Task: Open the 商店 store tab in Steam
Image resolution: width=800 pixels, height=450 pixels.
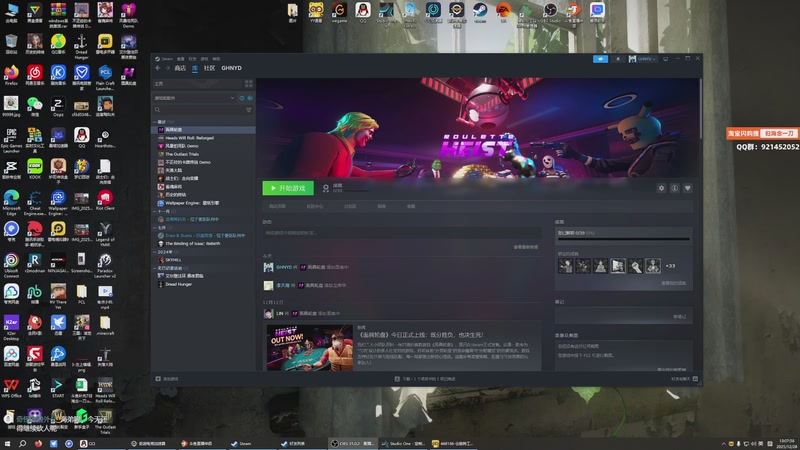Action: point(180,68)
